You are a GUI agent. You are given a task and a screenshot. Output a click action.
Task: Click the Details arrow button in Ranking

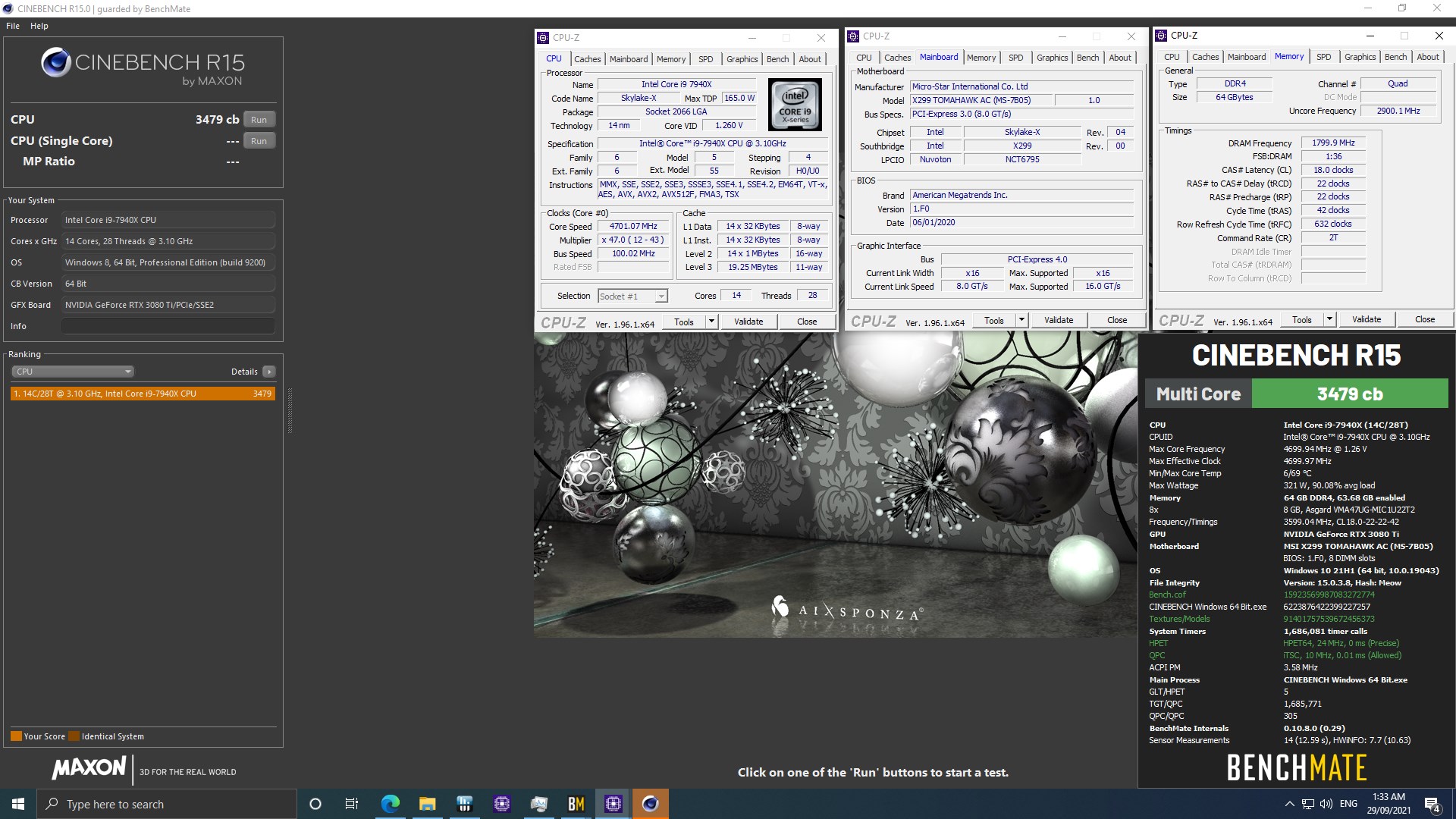269,372
